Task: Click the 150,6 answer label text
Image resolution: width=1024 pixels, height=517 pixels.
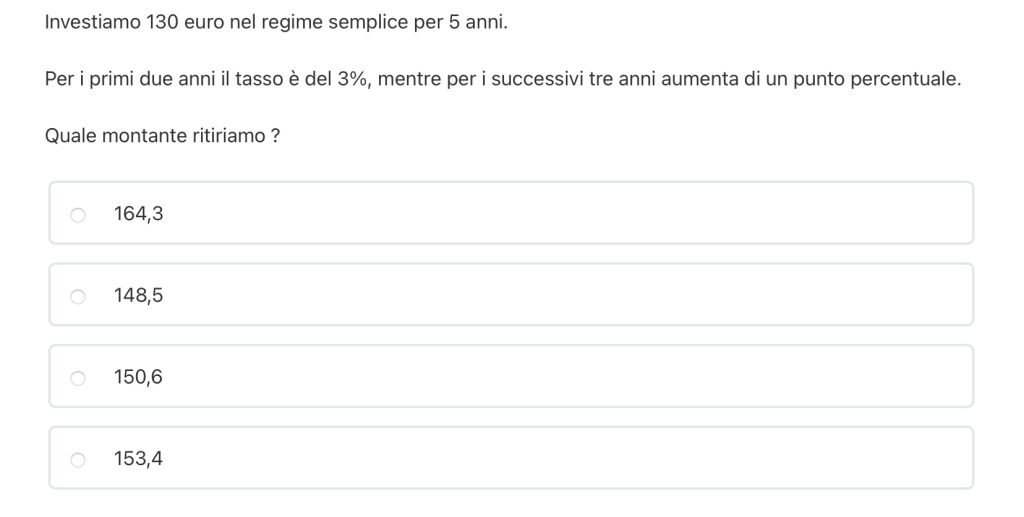Action: pyautogui.click(x=139, y=377)
